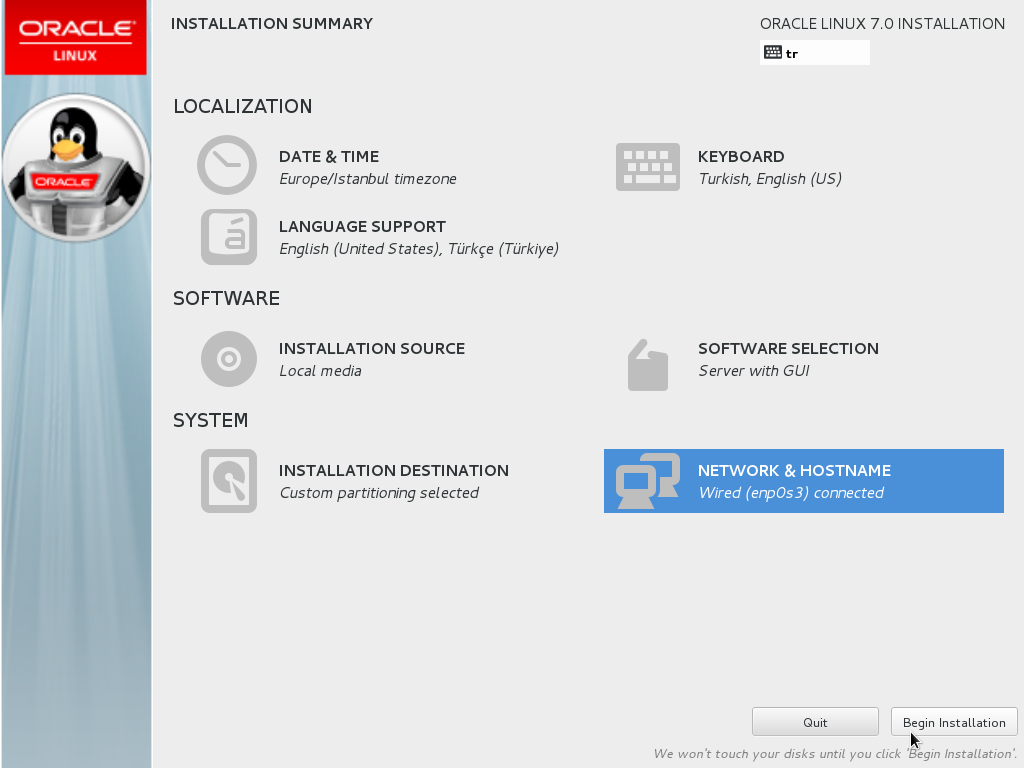Click the Network & Hostname computers icon
The height and width of the screenshot is (768, 1024).
coord(647,481)
